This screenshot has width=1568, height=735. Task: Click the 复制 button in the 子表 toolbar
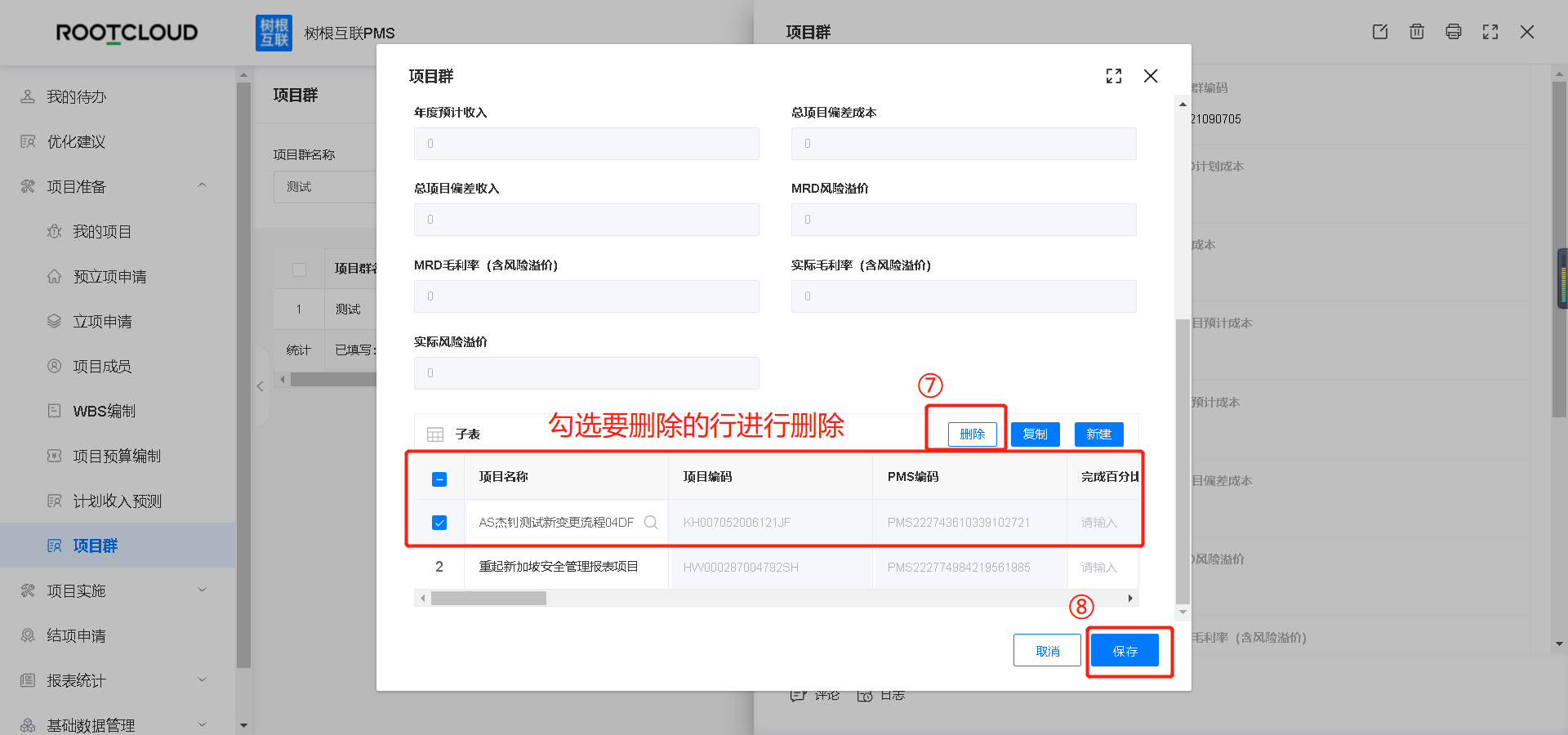click(x=1036, y=434)
